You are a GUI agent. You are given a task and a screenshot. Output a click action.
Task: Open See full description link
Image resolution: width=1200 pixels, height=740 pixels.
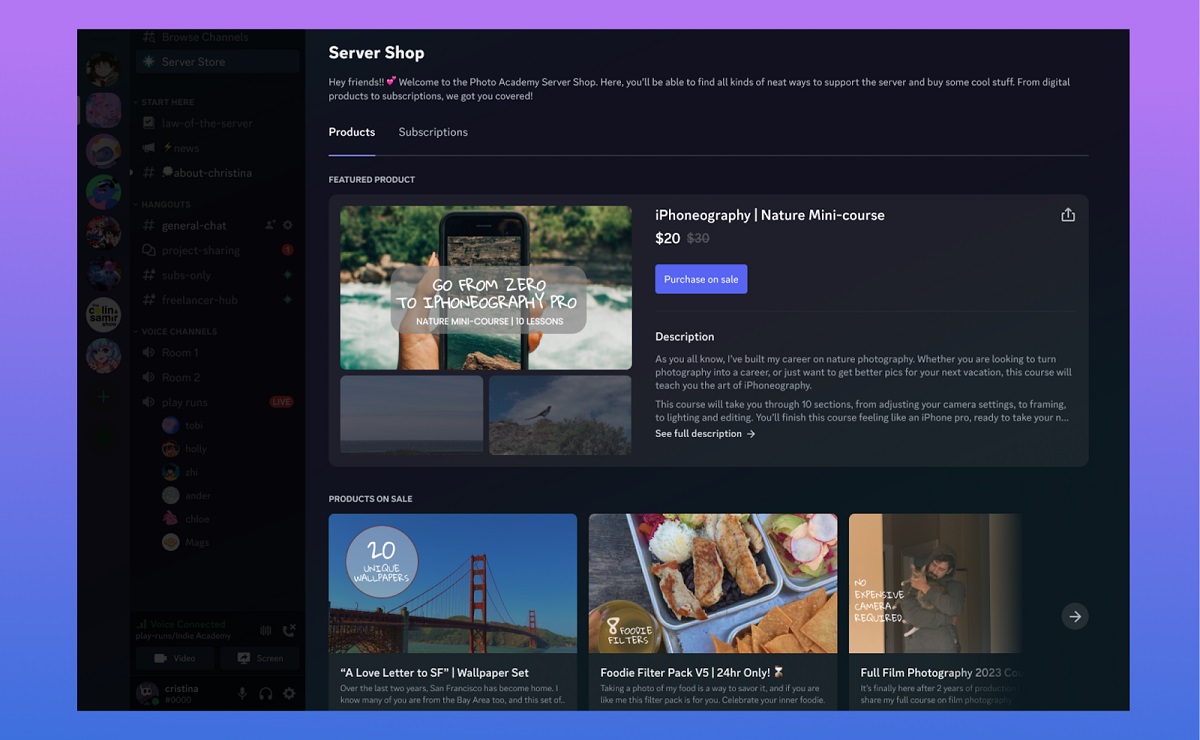point(705,434)
